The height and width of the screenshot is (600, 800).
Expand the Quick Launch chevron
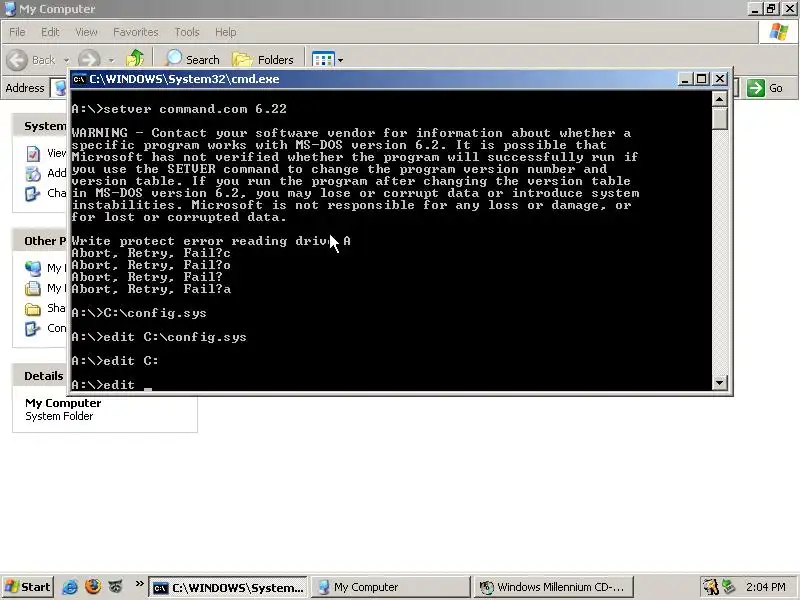pos(139,583)
